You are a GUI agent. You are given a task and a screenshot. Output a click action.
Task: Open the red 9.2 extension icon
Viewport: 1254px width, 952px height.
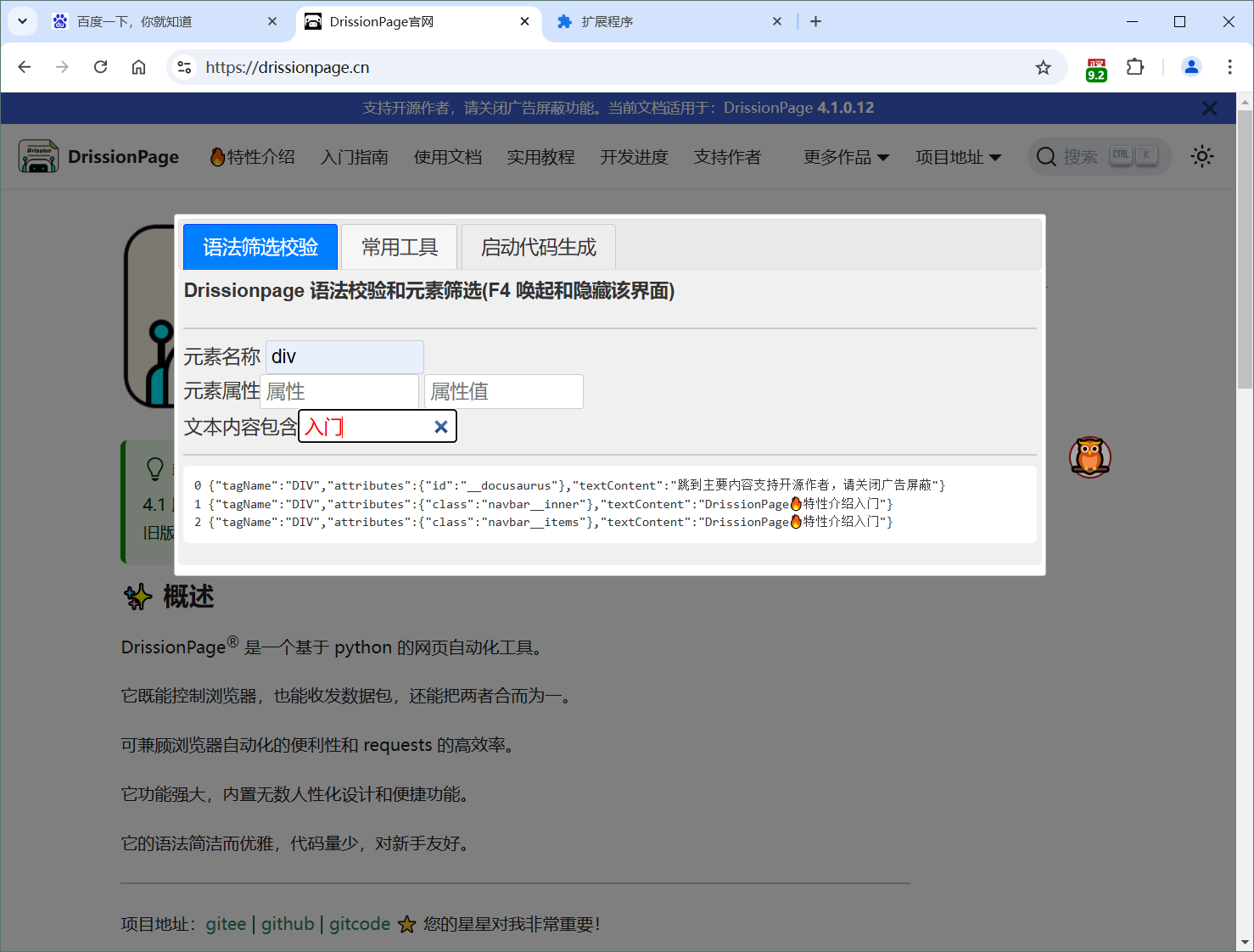pyautogui.click(x=1096, y=69)
